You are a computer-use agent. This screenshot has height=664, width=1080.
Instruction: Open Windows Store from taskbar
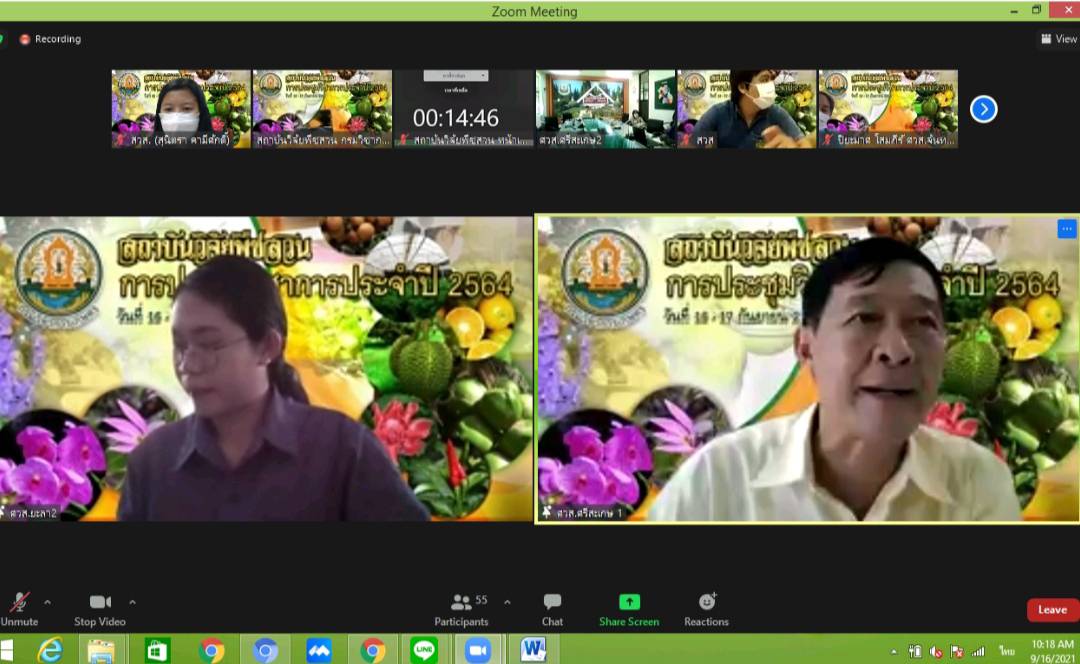coord(157,650)
